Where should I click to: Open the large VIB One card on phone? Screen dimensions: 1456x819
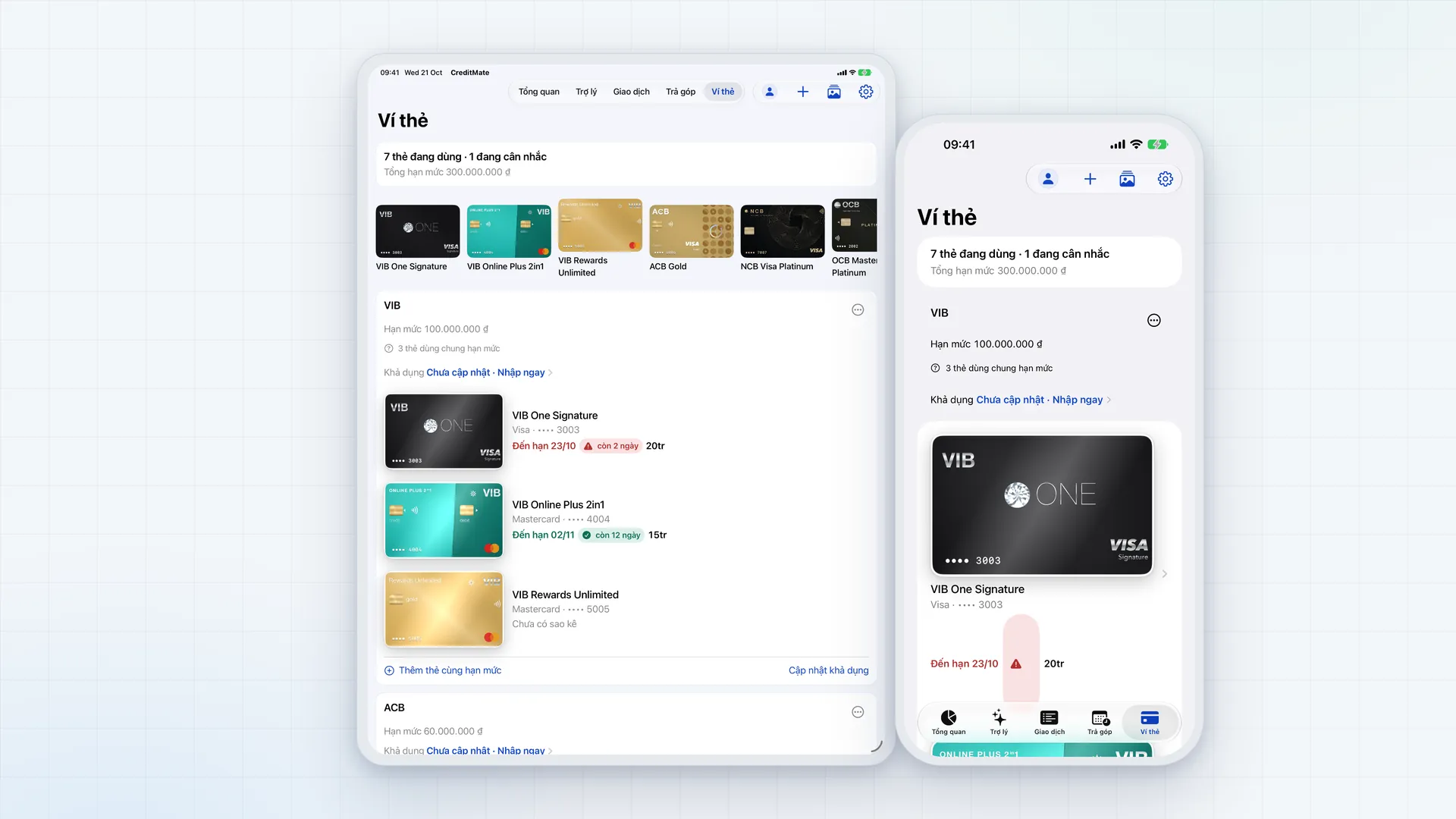[x=1042, y=505]
